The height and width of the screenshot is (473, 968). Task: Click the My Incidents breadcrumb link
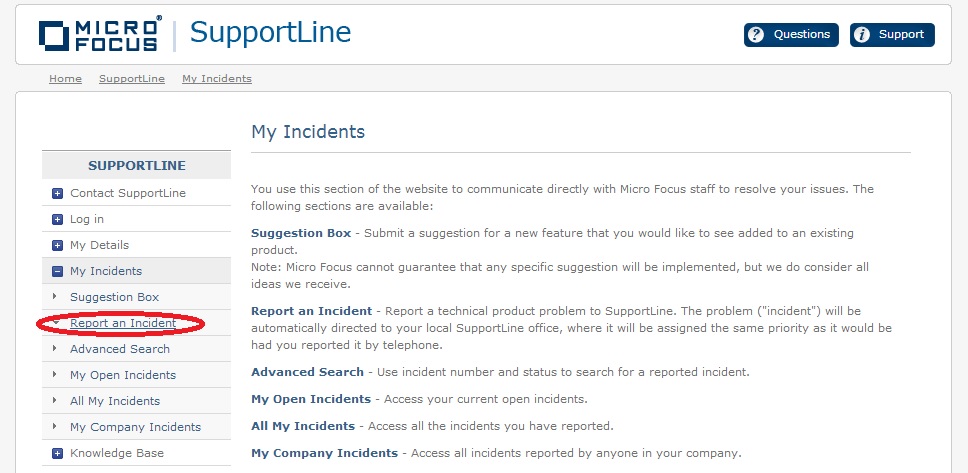point(216,79)
